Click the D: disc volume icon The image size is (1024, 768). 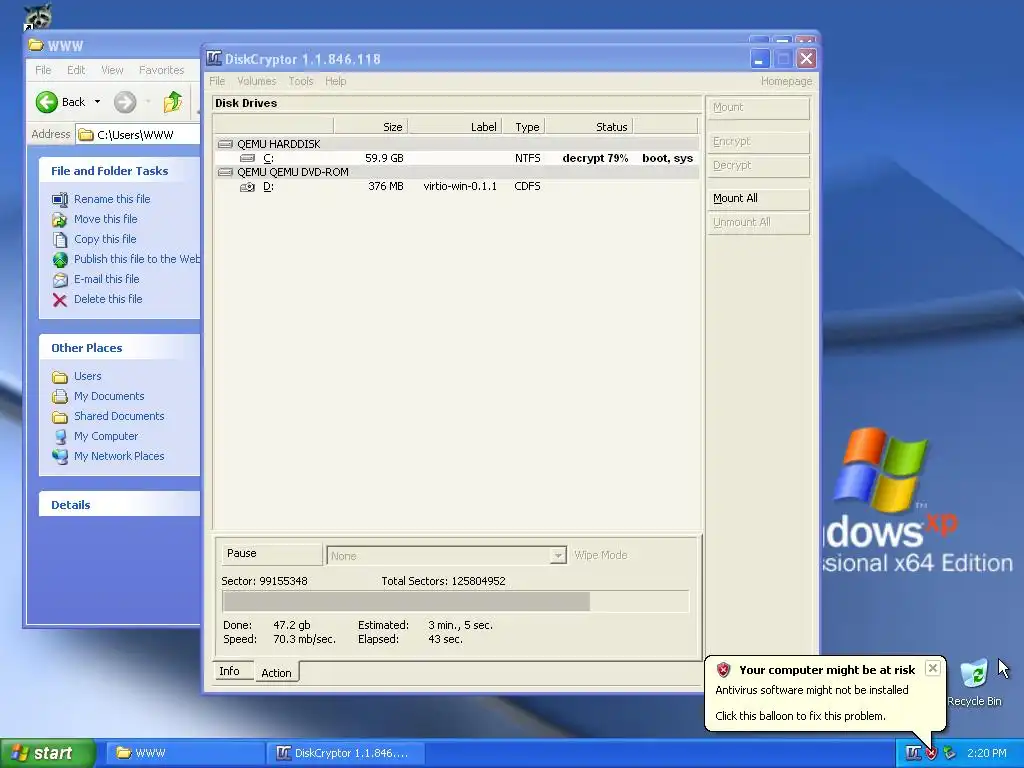click(x=248, y=187)
